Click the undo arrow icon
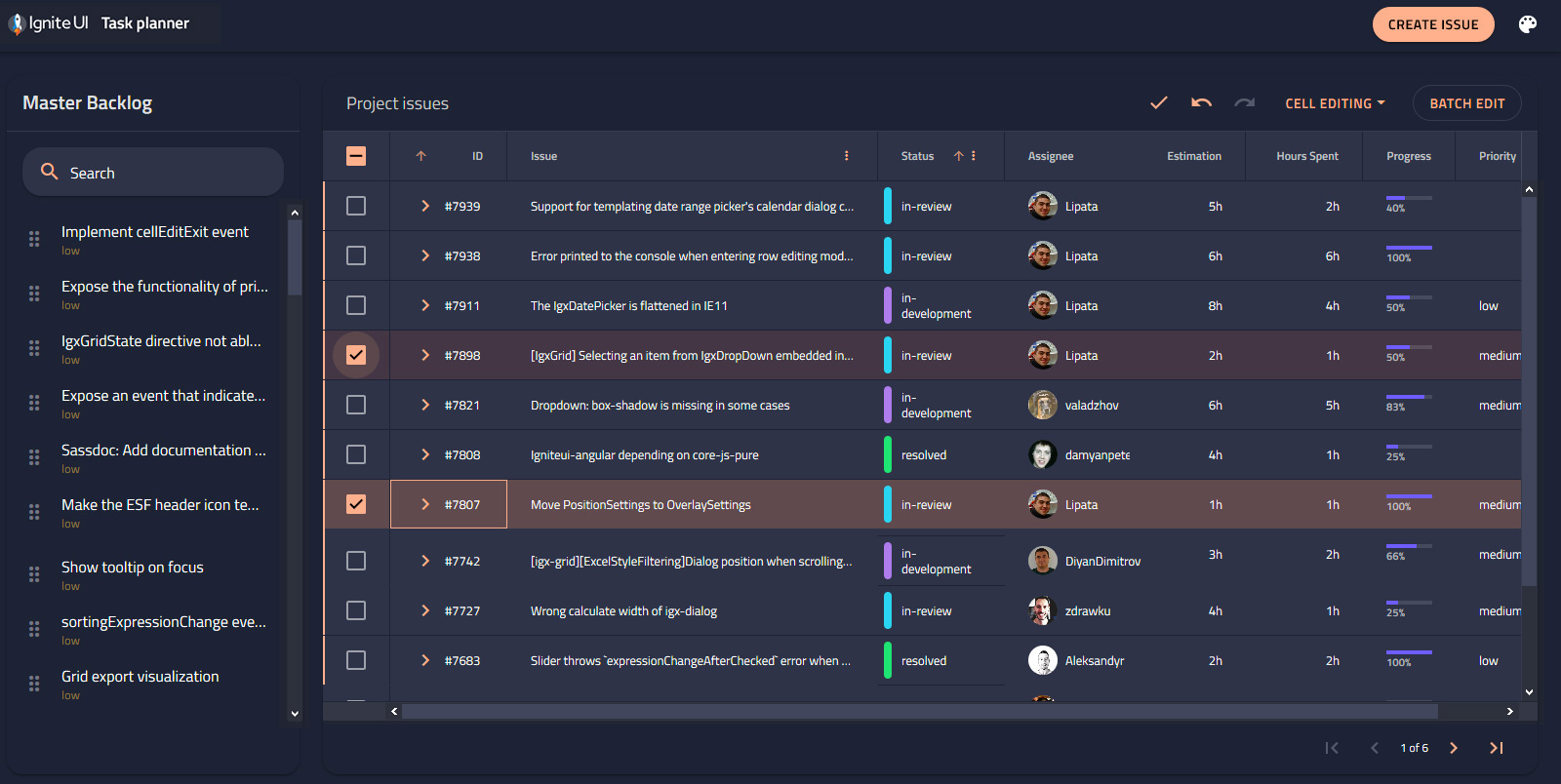The width and height of the screenshot is (1561, 784). (1202, 102)
